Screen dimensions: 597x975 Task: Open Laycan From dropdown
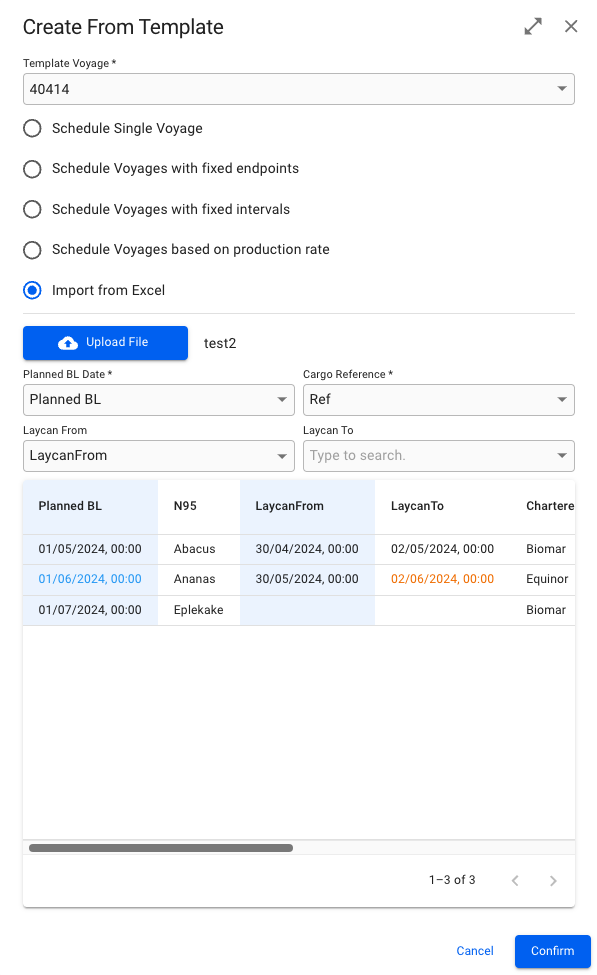coord(159,456)
